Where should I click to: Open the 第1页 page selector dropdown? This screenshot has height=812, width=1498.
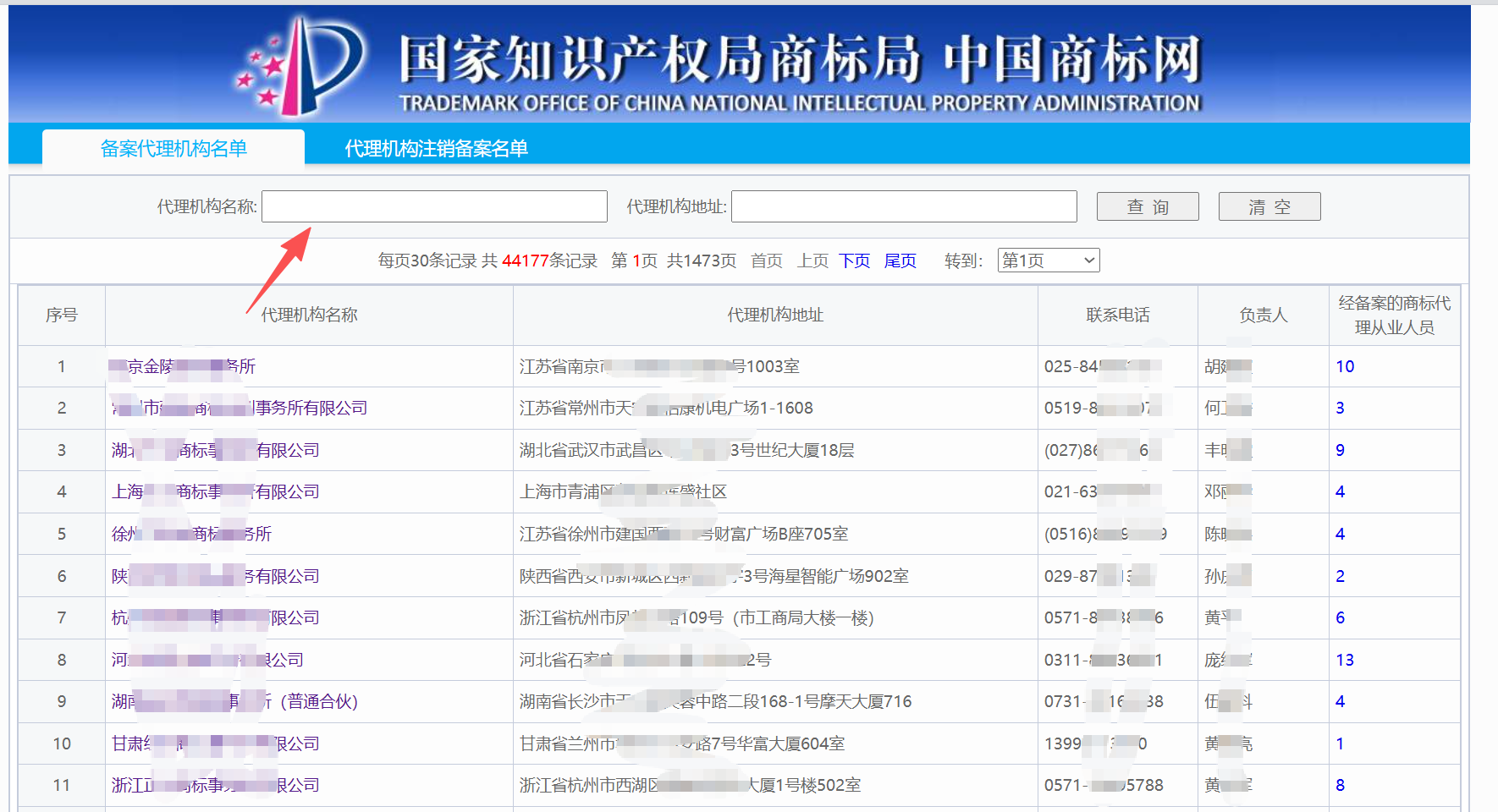pyautogui.click(x=1049, y=261)
